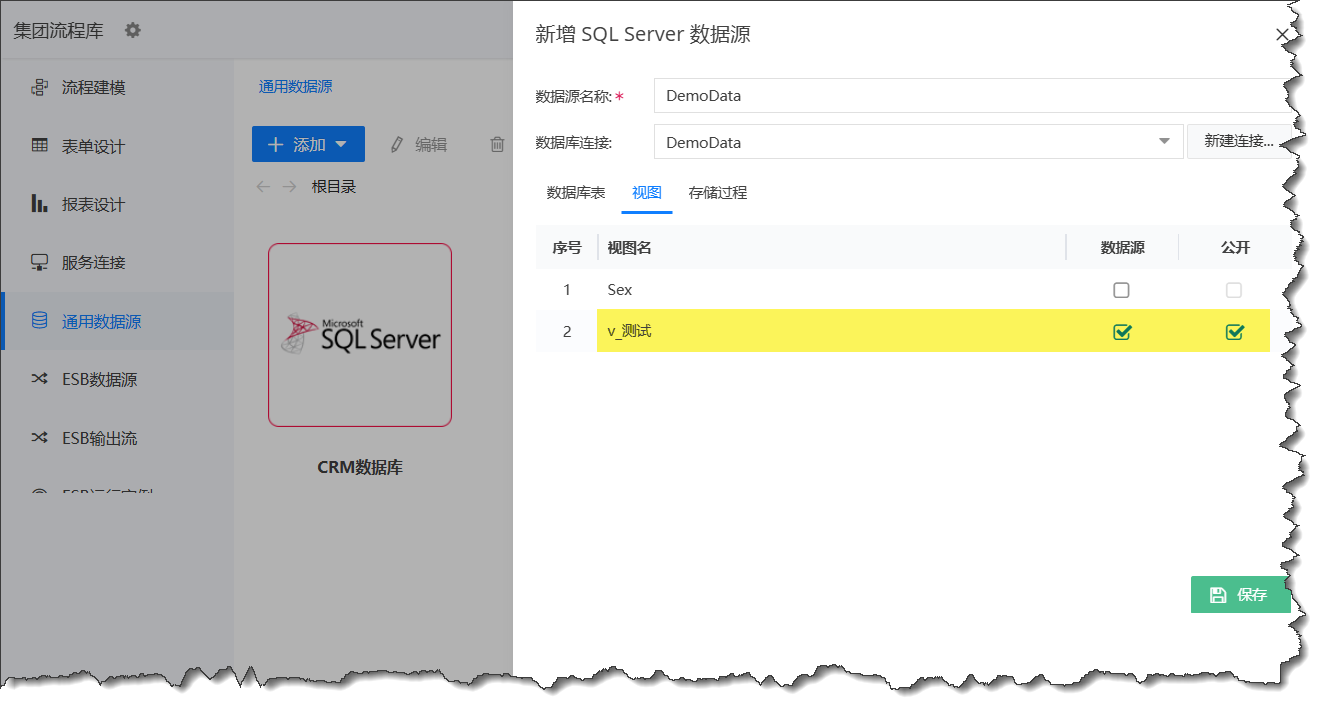Select the CRM数据库 SQL Server thumbnail
The width and height of the screenshot is (1327, 711).
359,335
